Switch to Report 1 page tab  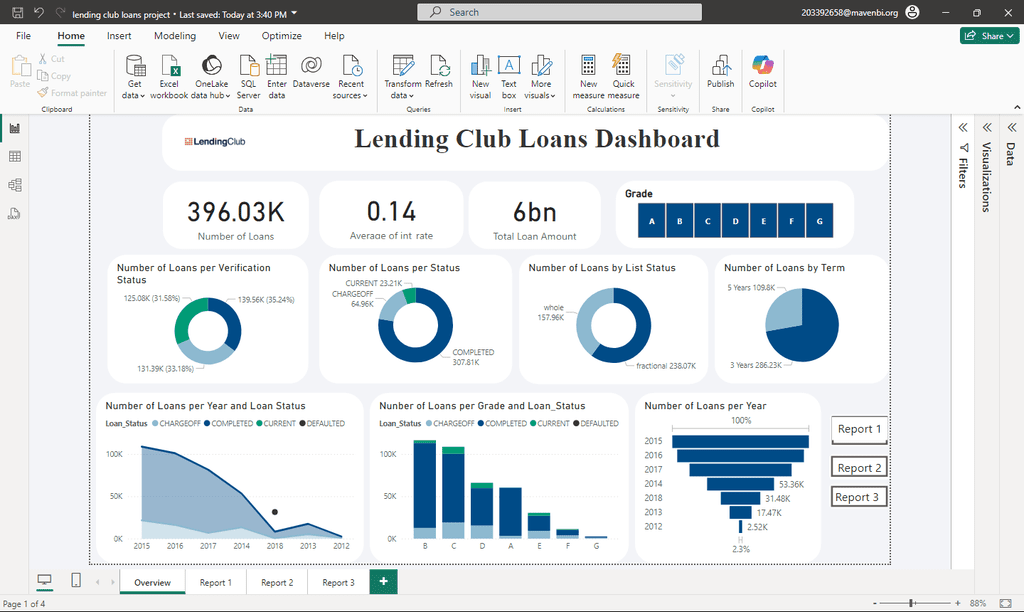click(x=216, y=583)
